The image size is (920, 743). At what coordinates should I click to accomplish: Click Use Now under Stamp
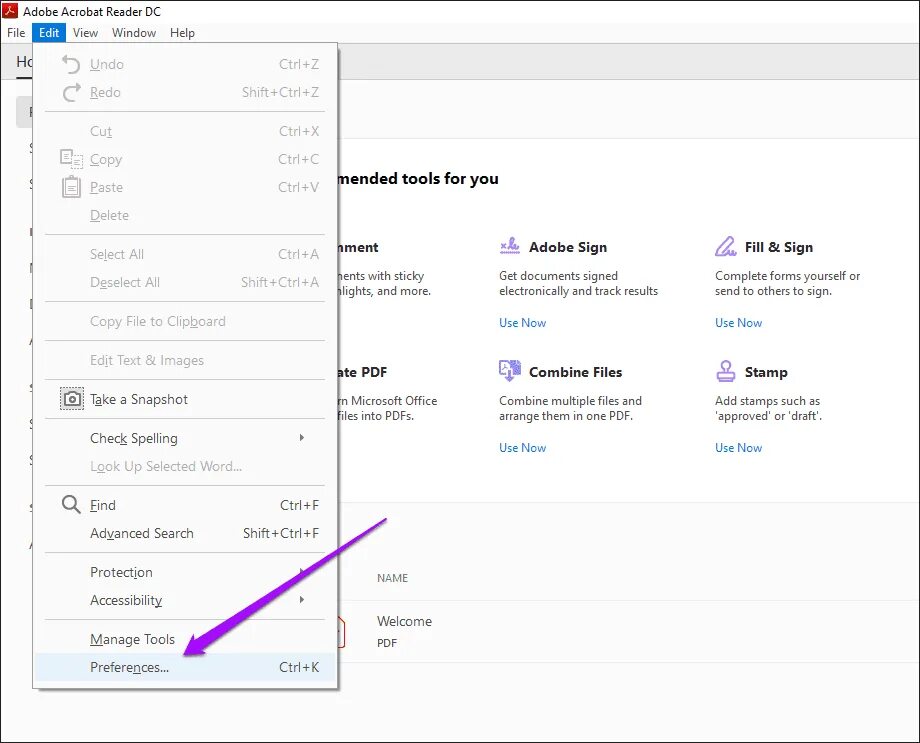point(738,448)
